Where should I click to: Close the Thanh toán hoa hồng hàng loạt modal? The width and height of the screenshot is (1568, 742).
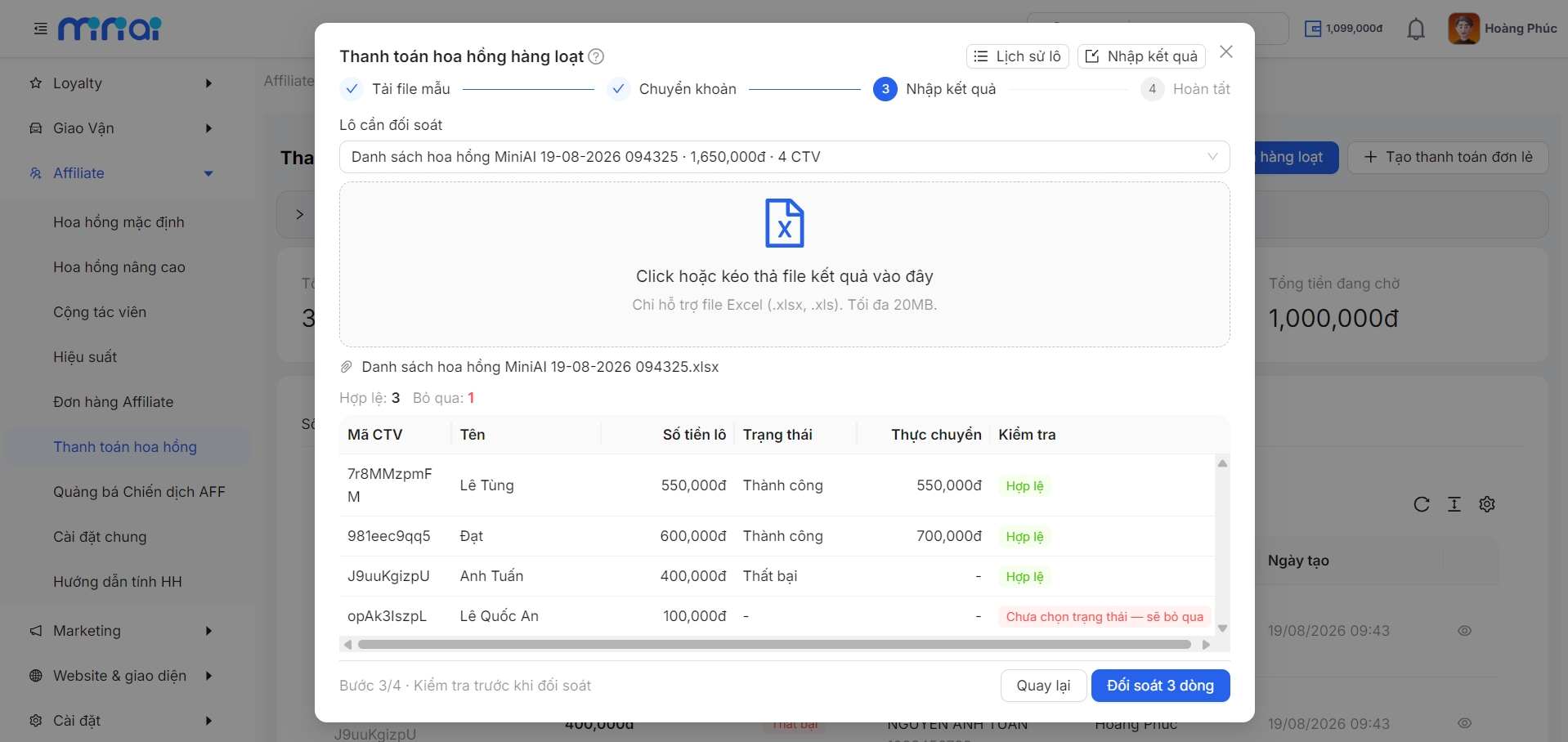coord(1226,52)
